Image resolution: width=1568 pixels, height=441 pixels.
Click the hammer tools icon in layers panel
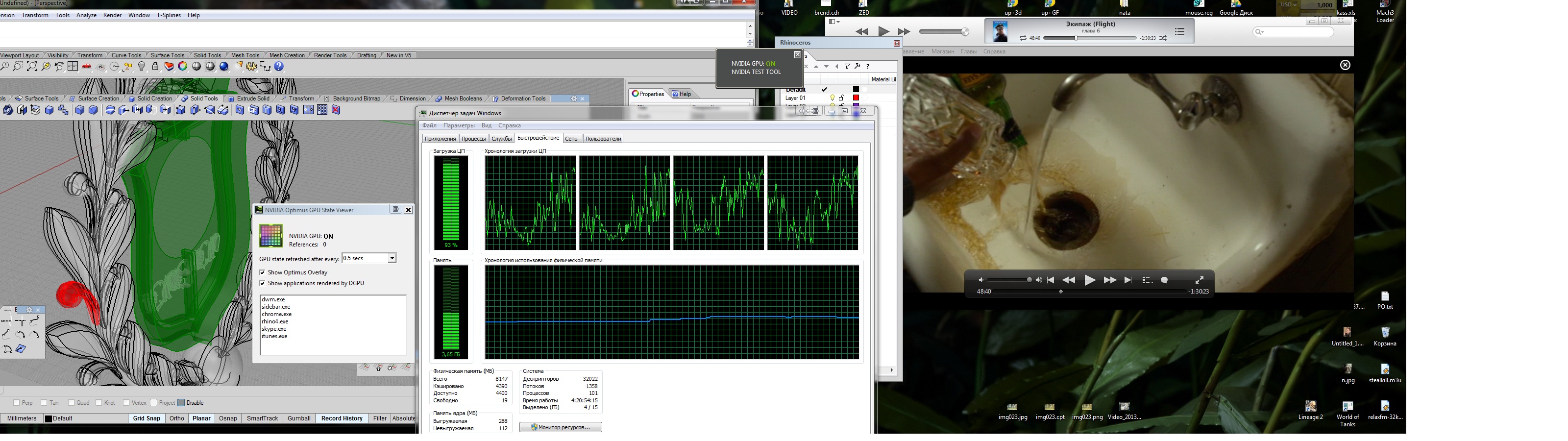click(x=857, y=66)
